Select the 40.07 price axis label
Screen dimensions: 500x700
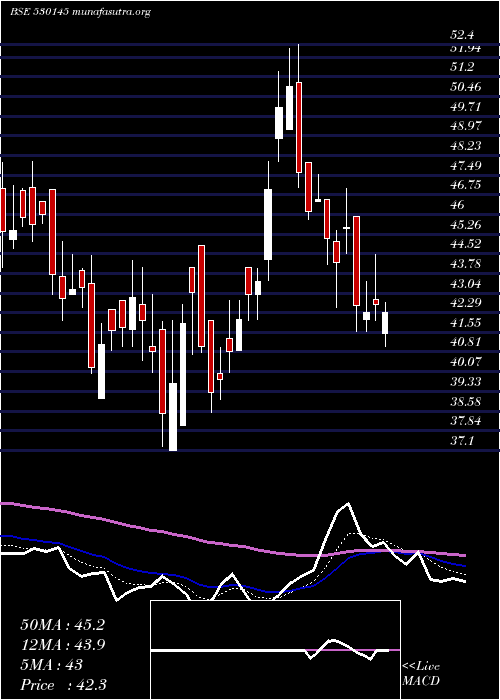(x=466, y=362)
